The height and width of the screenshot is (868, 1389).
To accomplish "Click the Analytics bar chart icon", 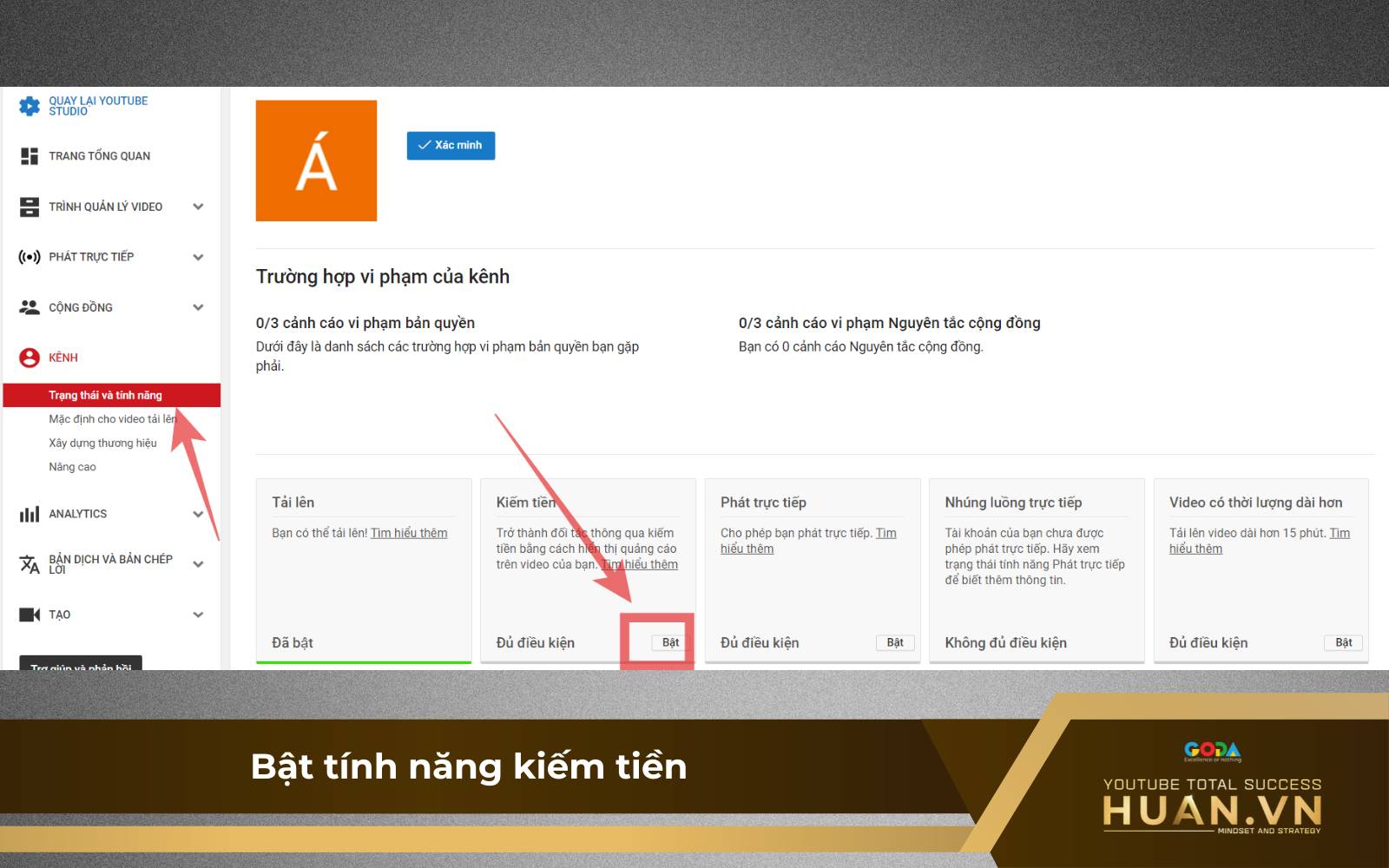I will (x=30, y=514).
